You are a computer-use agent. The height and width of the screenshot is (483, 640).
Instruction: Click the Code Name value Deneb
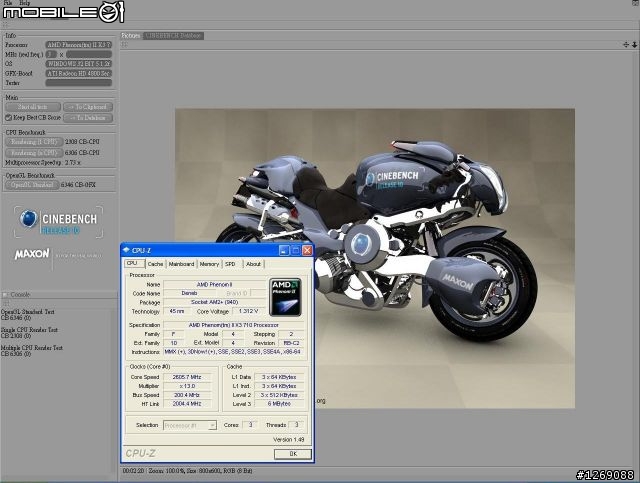pos(190,294)
